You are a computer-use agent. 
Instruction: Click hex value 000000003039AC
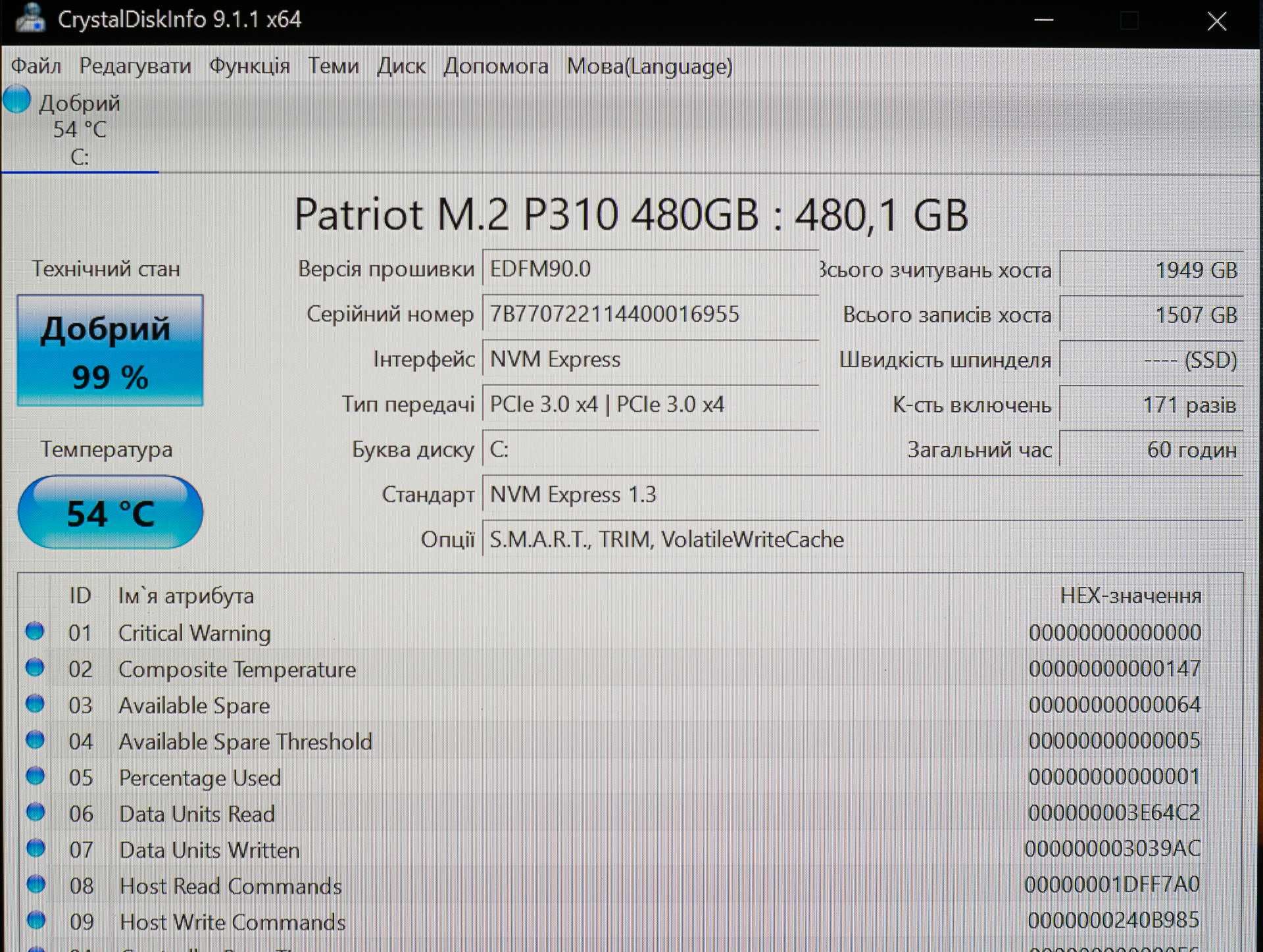[x=1112, y=849]
